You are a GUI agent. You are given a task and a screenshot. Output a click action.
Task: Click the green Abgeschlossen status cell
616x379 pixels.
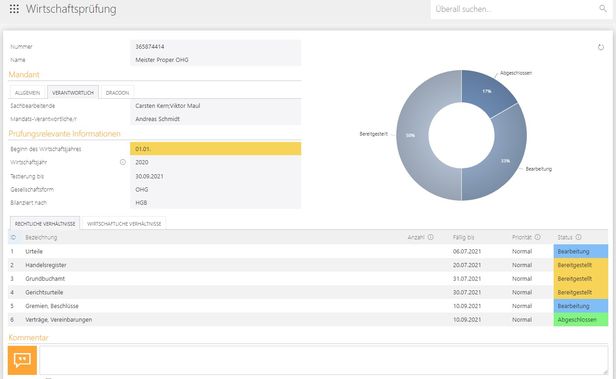pos(581,320)
